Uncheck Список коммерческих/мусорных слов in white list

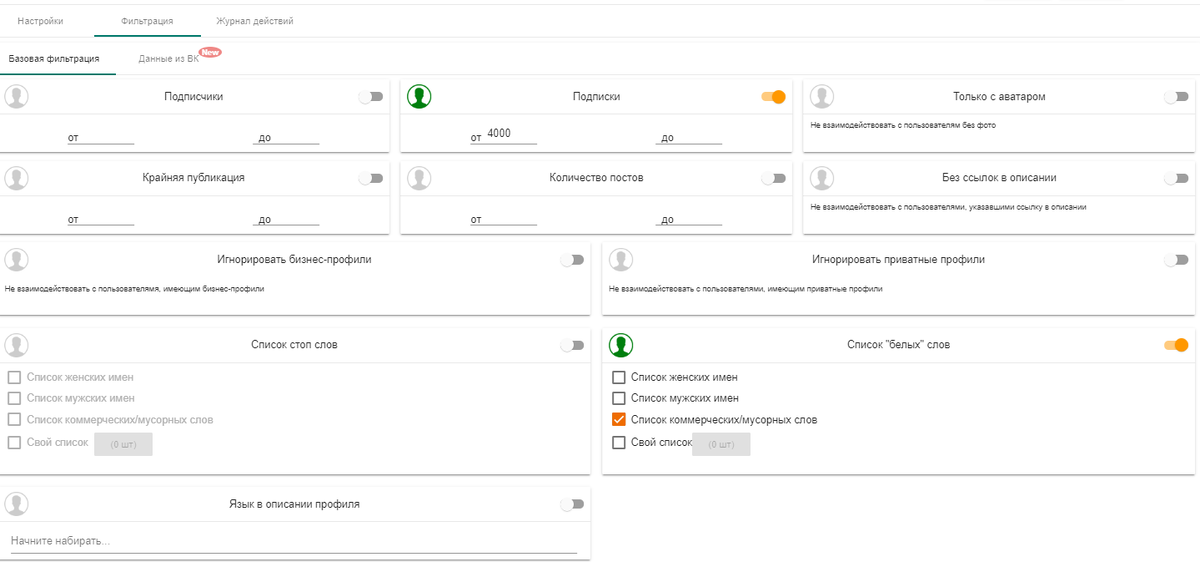pyautogui.click(x=619, y=420)
